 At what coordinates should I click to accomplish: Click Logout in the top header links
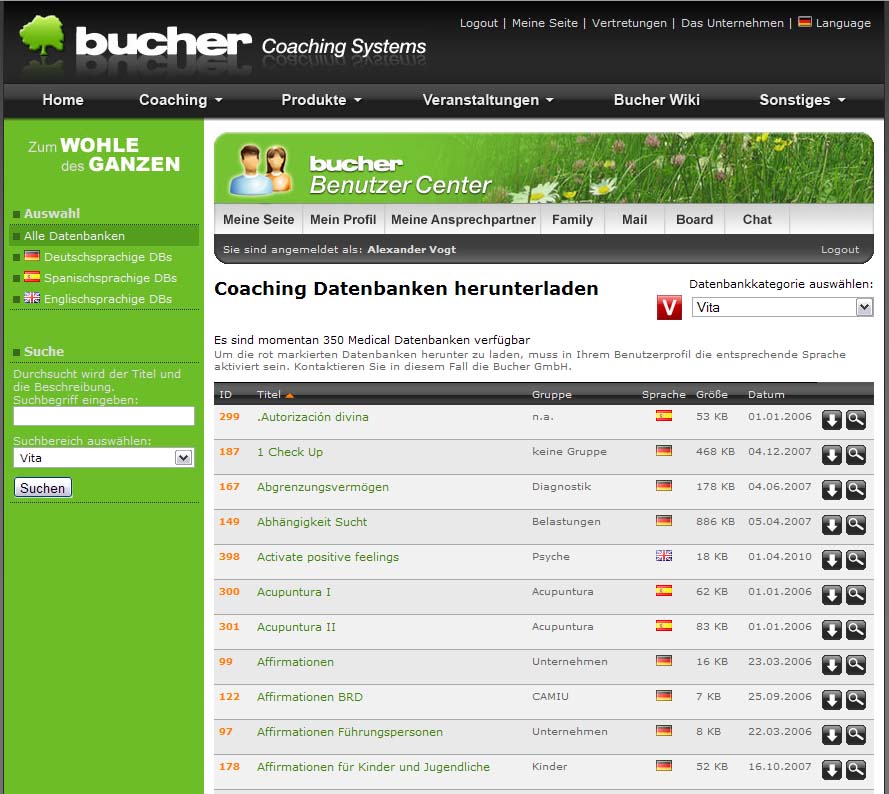(x=479, y=23)
